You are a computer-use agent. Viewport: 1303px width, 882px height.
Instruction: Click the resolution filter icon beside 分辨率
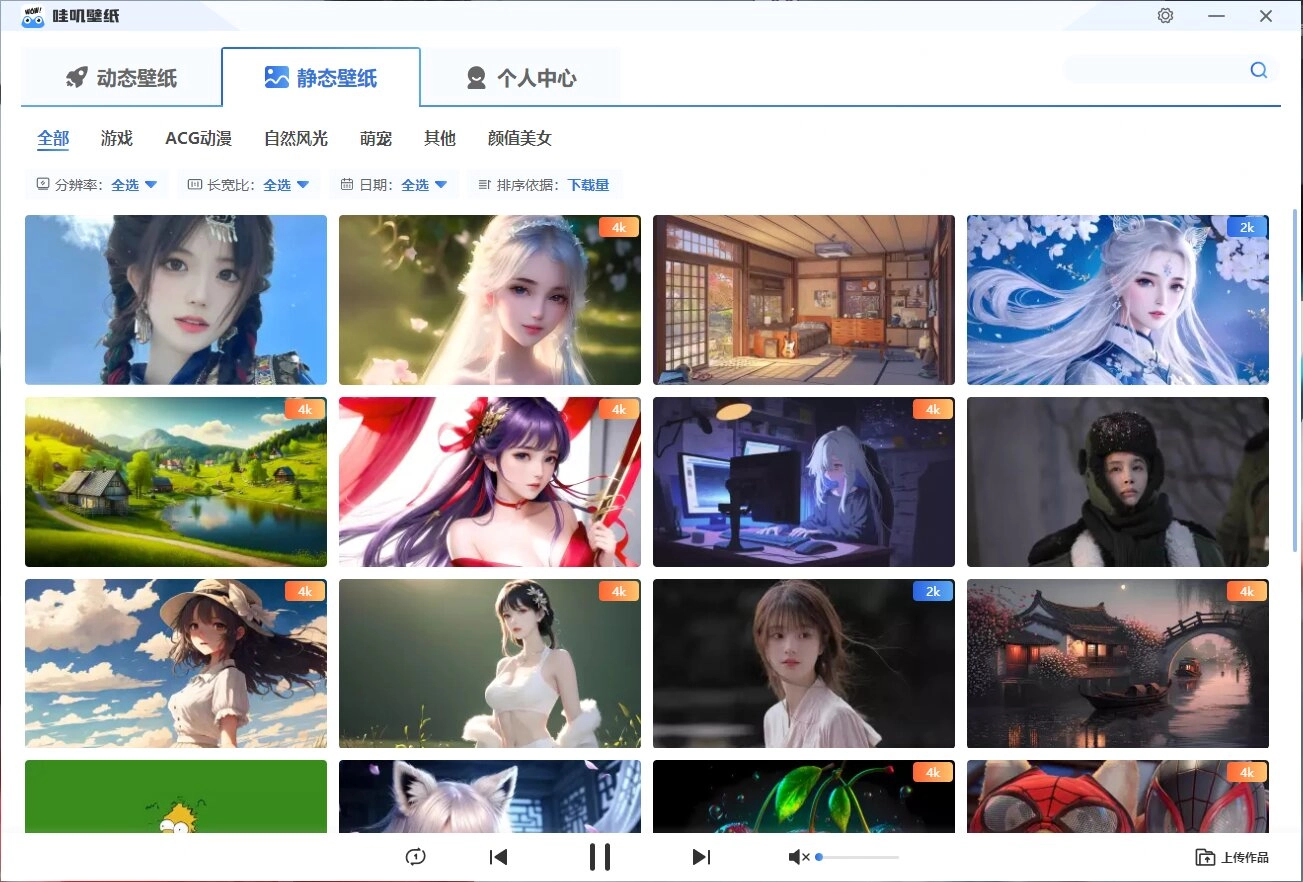point(41,184)
